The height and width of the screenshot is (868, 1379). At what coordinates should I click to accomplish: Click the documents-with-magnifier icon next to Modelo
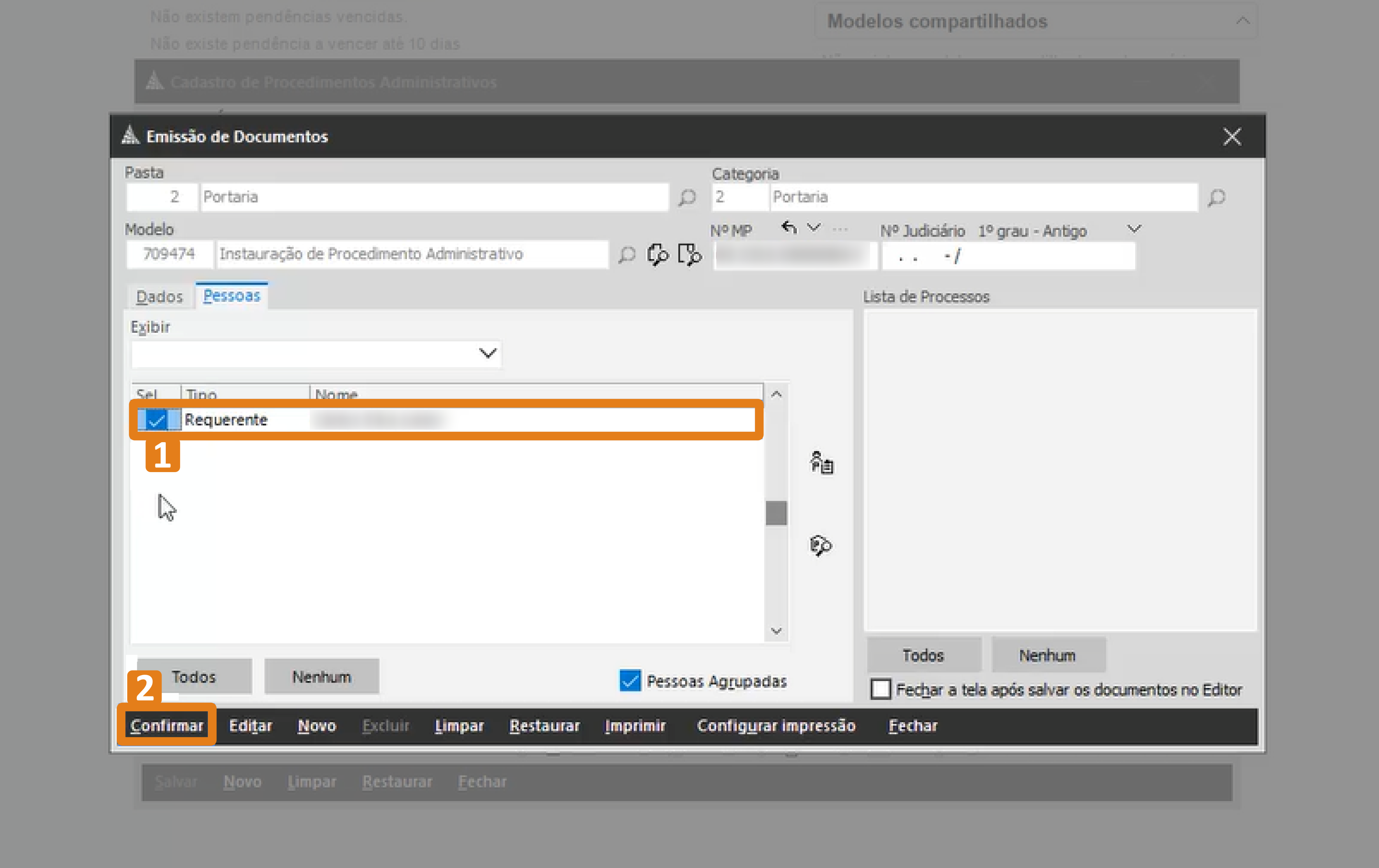658,254
